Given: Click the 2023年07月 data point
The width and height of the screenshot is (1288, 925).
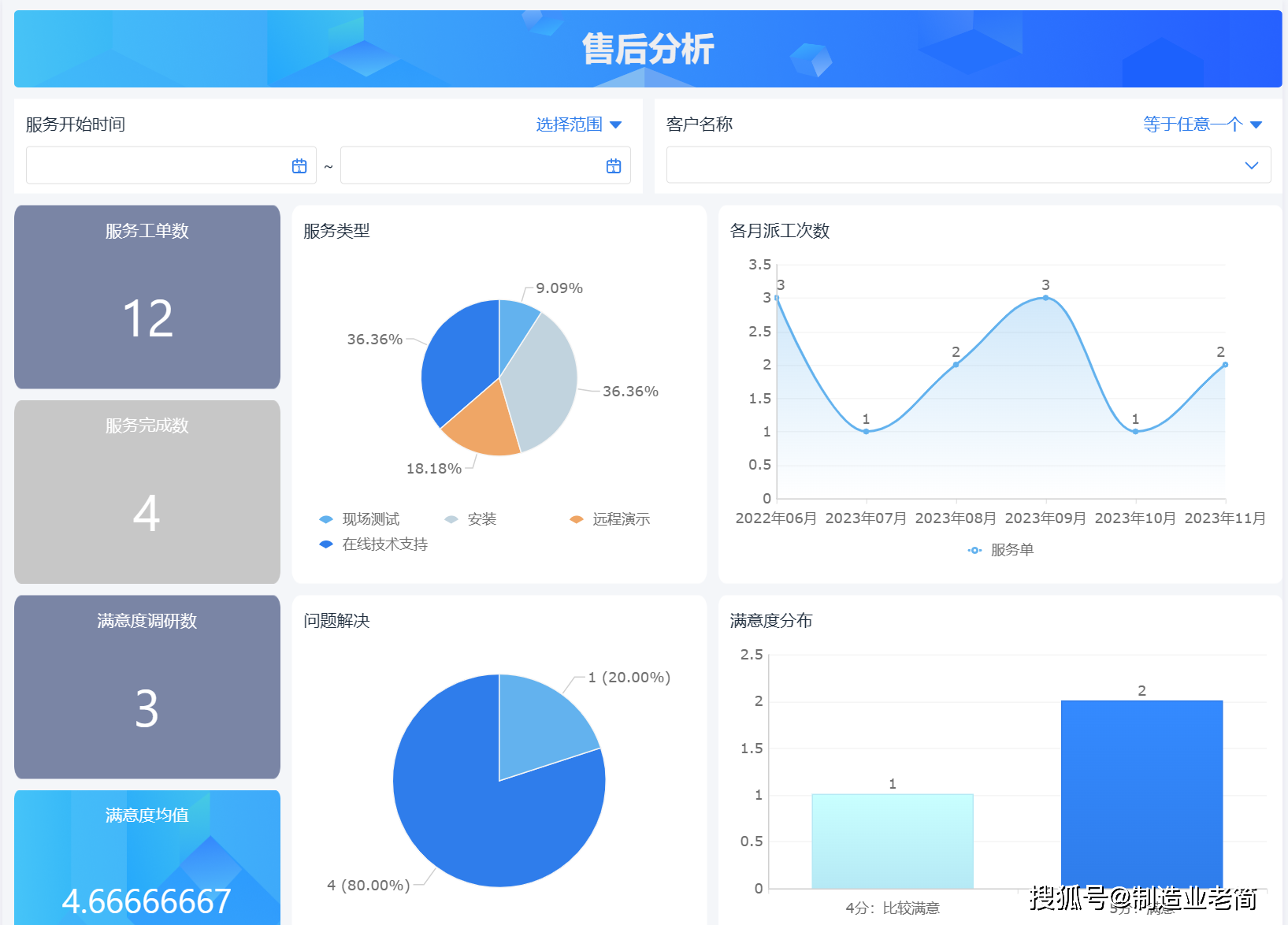Looking at the screenshot, I should [866, 432].
